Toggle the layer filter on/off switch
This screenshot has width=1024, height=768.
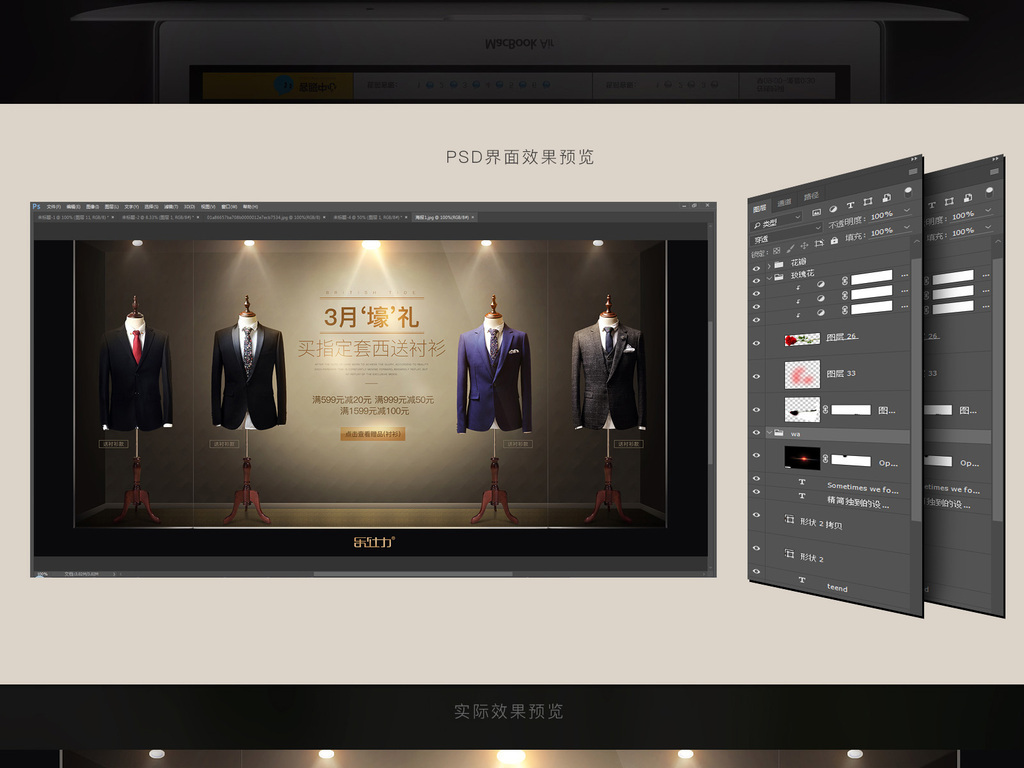point(908,190)
